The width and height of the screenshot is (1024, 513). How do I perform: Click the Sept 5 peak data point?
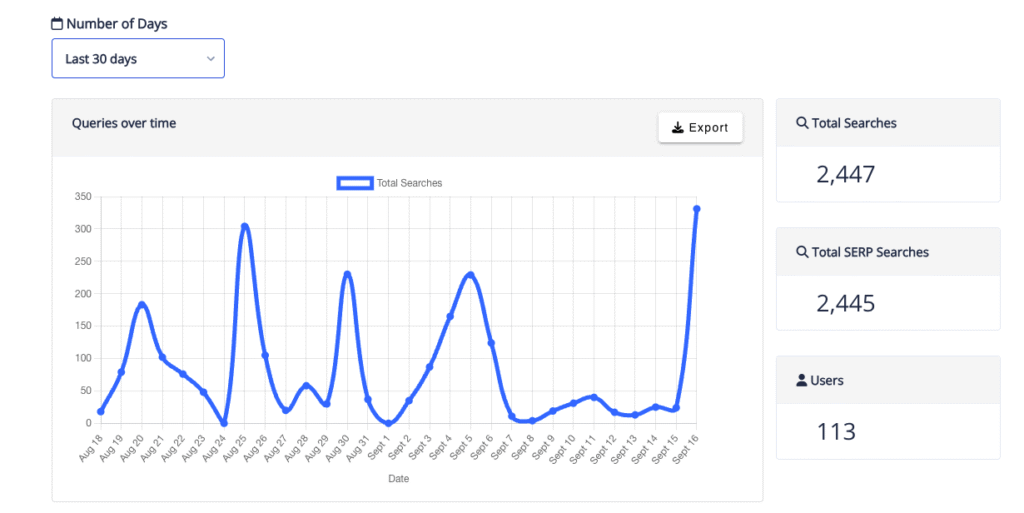click(x=470, y=275)
